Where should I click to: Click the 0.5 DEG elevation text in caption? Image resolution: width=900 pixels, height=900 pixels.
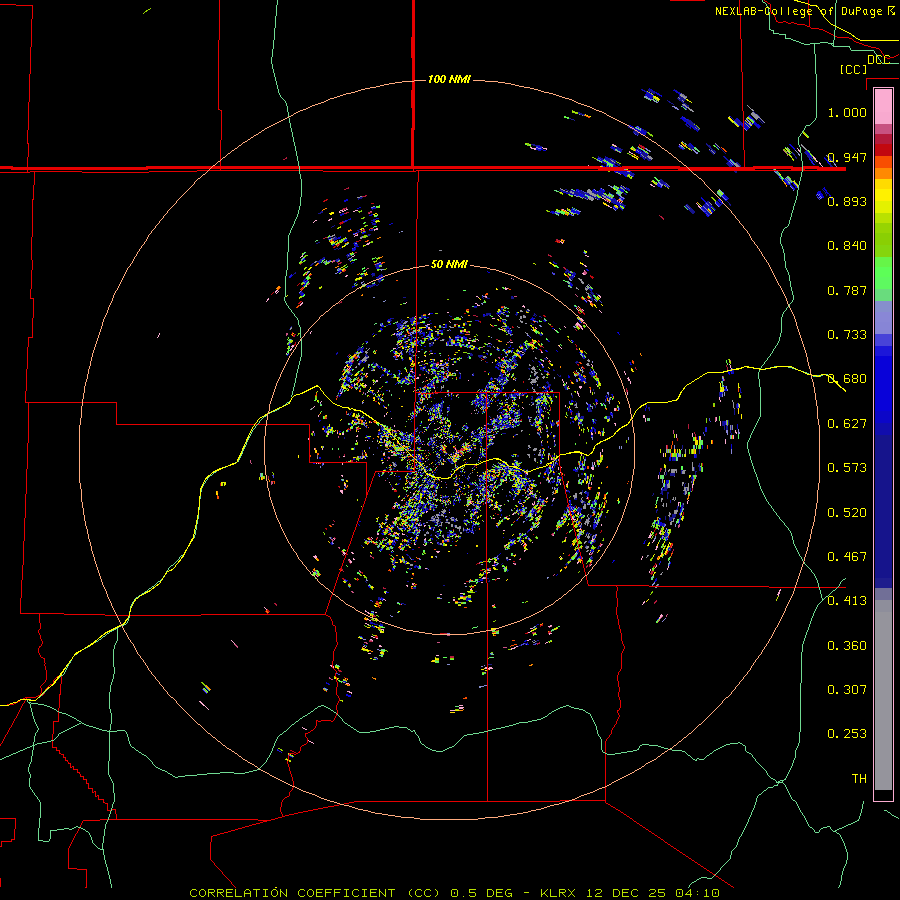482,893
